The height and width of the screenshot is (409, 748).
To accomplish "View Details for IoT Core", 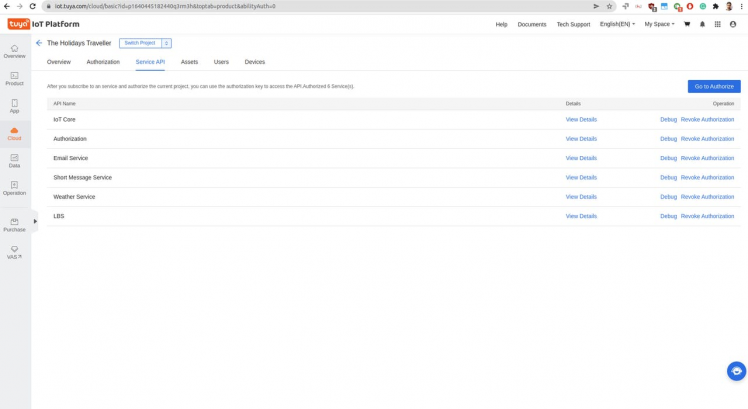I will [x=581, y=119].
